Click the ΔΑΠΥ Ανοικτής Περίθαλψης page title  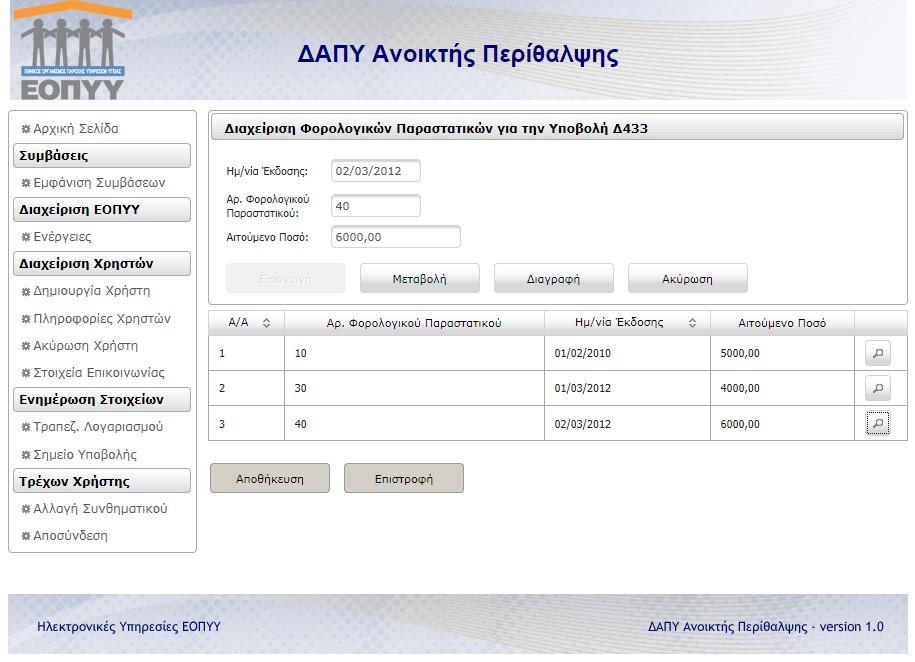pos(458,54)
